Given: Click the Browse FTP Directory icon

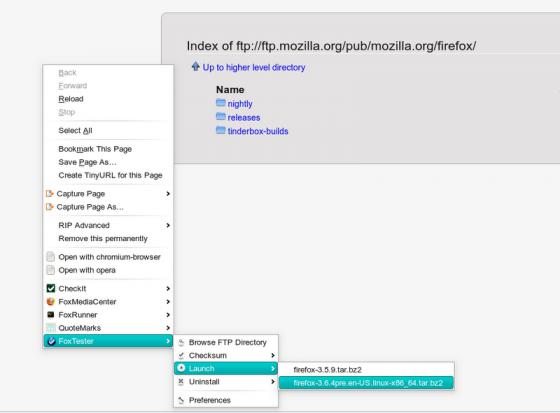Looking at the screenshot, I should pyautogui.click(x=181, y=342).
